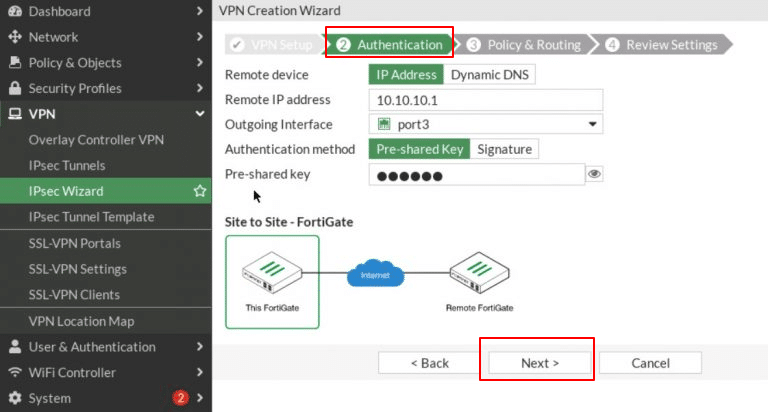Screen dimensions: 768x412
Task: Expand the WiFi Controller chevron
Action: (x=199, y=372)
